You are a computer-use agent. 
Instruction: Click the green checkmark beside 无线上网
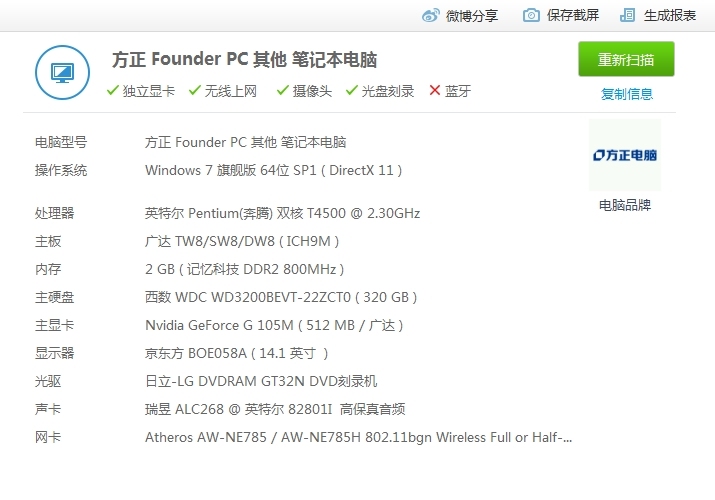coord(195,90)
